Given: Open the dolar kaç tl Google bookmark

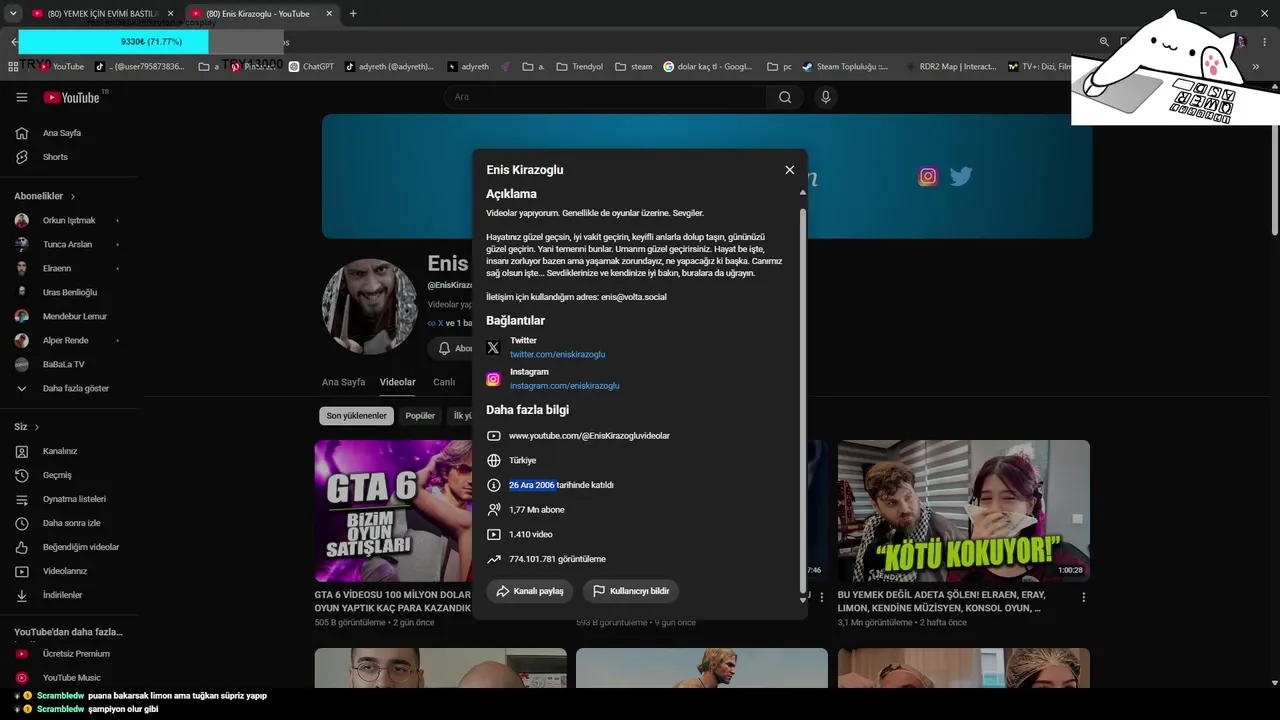Looking at the screenshot, I should [x=708, y=67].
